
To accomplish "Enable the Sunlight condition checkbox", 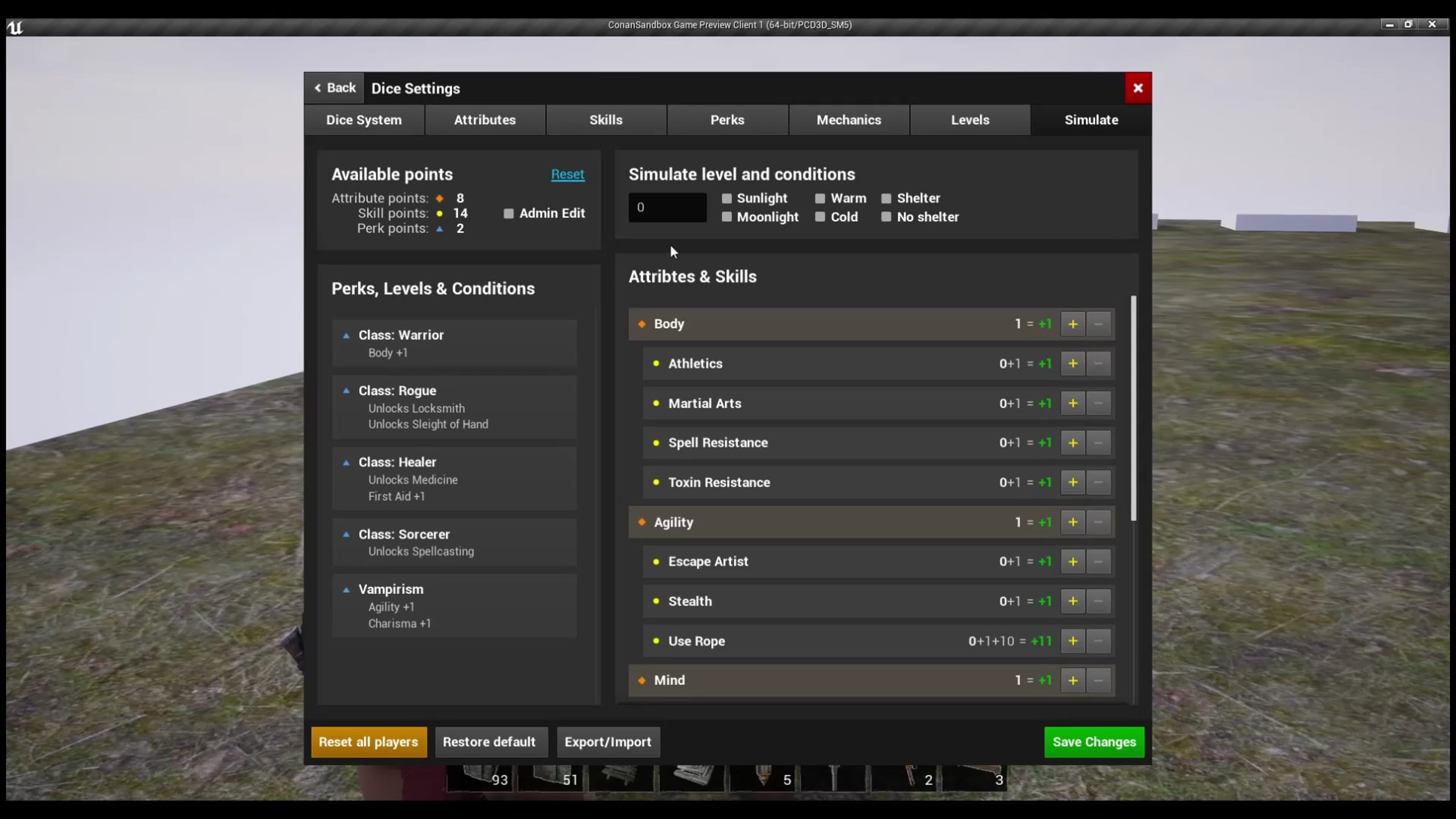I will coord(727,198).
